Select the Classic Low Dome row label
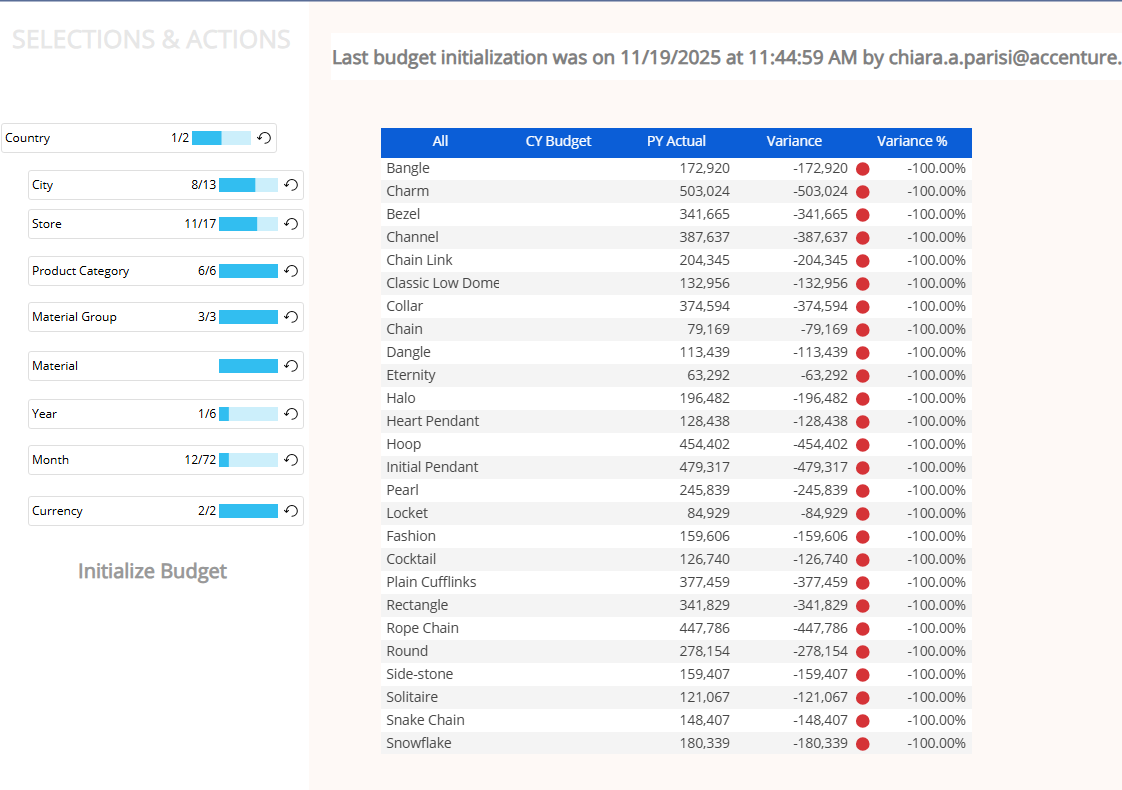This screenshot has width=1122, height=790. tap(443, 283)
